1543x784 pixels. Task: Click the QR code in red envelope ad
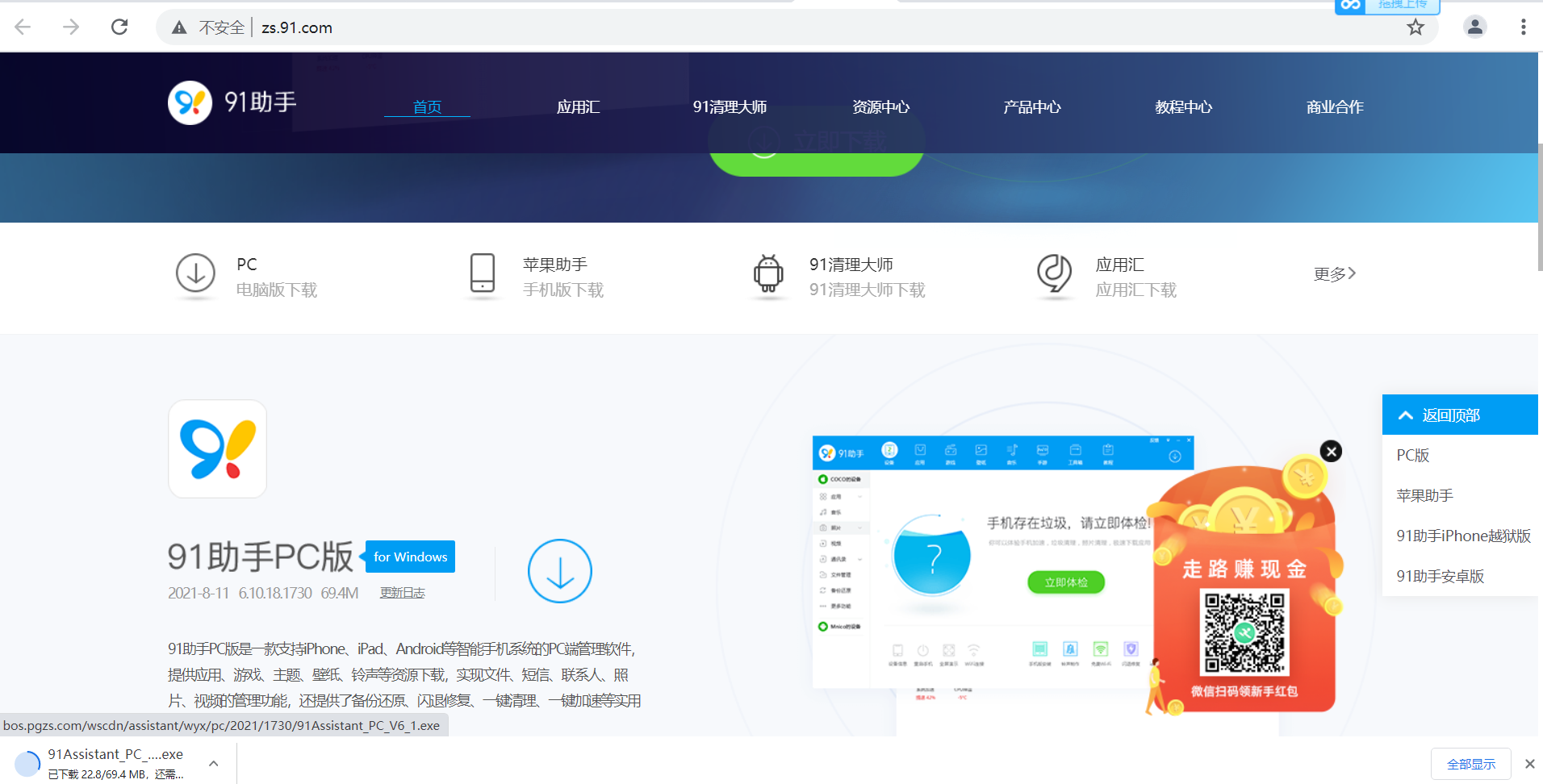[x=1244, y=633]
